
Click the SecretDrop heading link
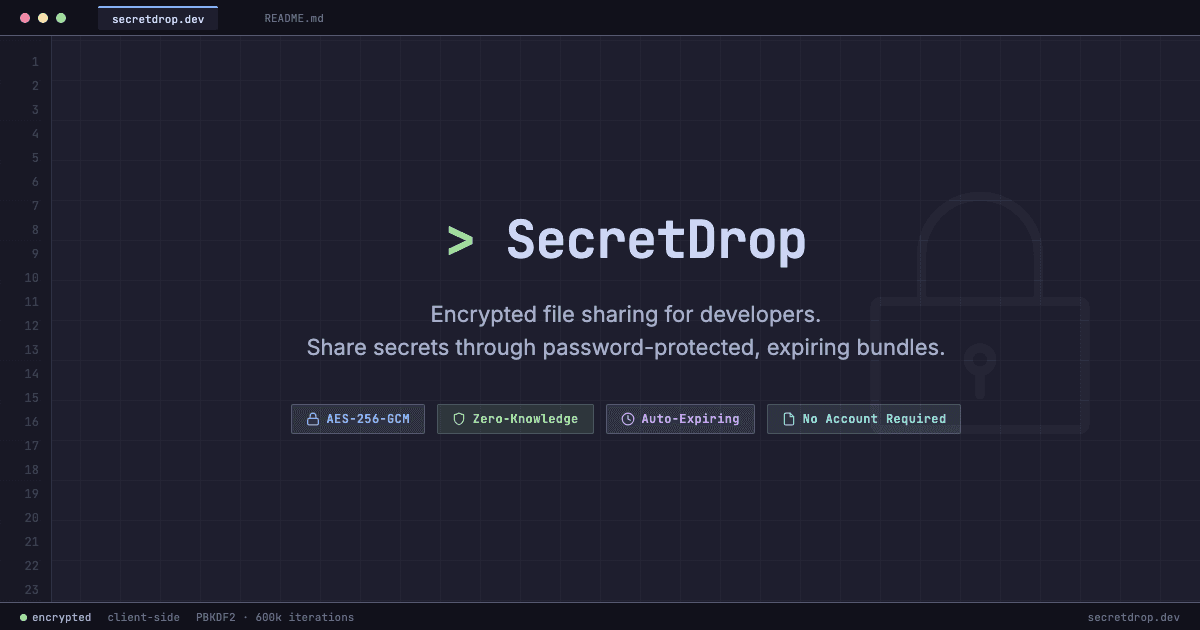pyautogui.click(x=657, y=239)
